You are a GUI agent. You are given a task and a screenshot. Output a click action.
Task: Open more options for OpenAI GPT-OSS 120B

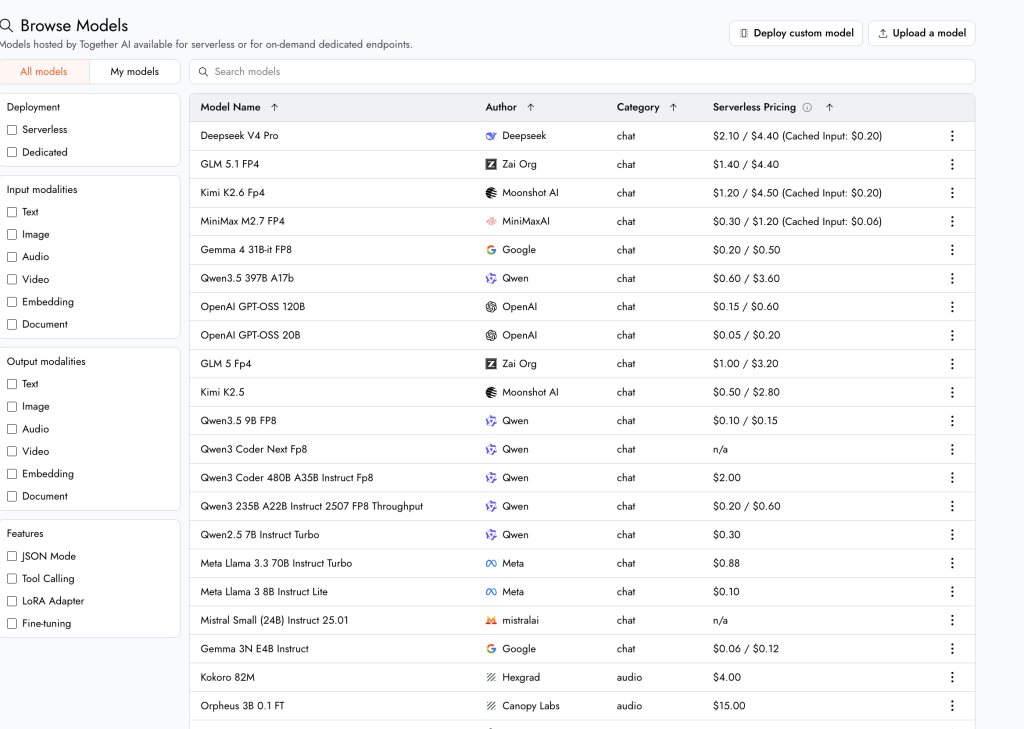952,307
